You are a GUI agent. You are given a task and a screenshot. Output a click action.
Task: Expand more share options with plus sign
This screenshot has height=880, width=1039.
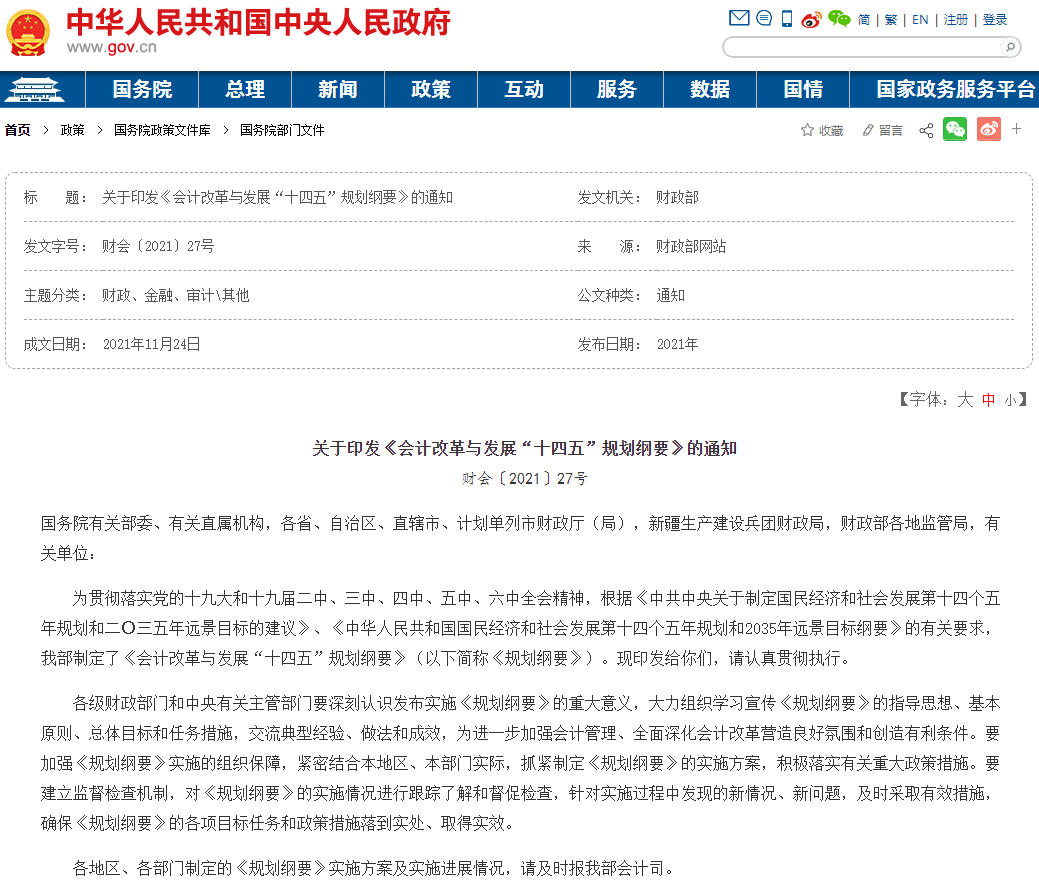(1017, 129)
